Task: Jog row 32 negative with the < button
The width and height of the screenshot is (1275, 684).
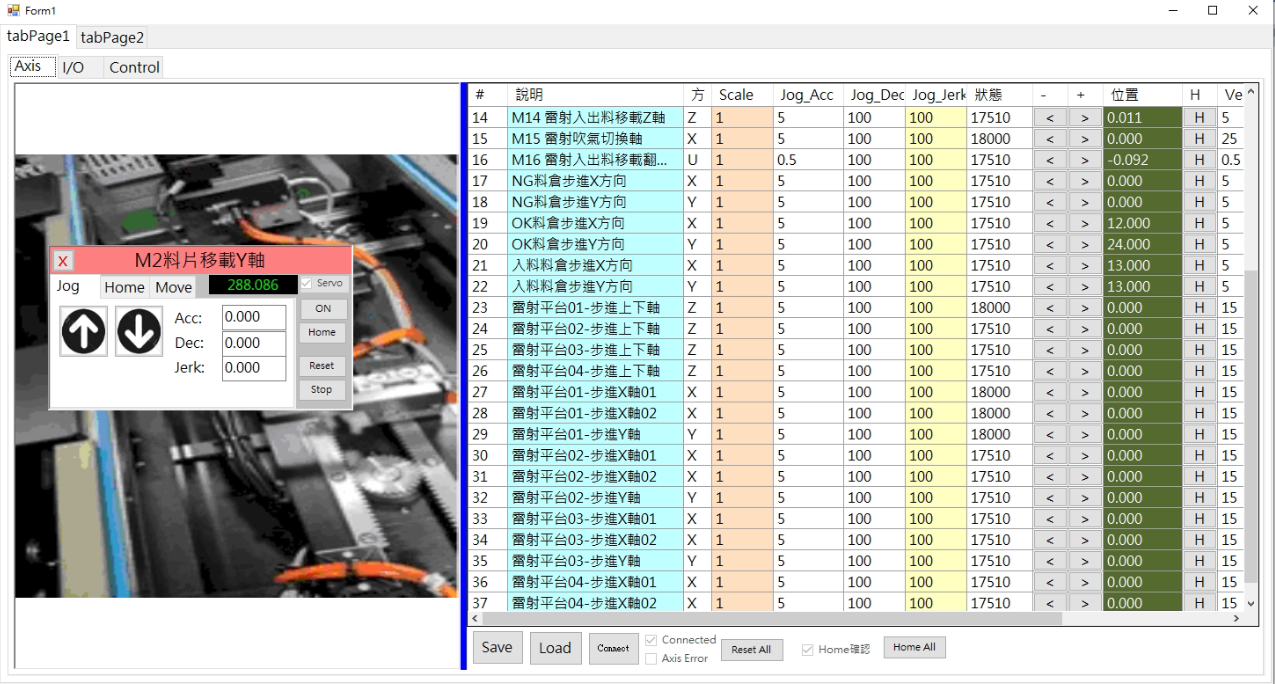Action: point(1049,498)
